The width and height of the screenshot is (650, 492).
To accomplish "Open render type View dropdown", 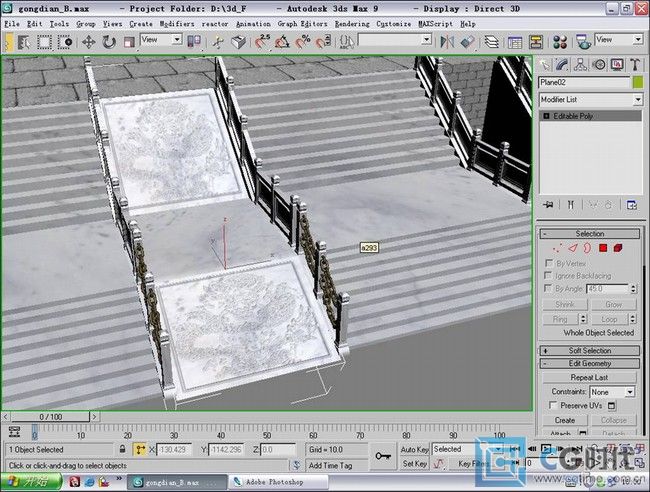I will pos(619,40).
